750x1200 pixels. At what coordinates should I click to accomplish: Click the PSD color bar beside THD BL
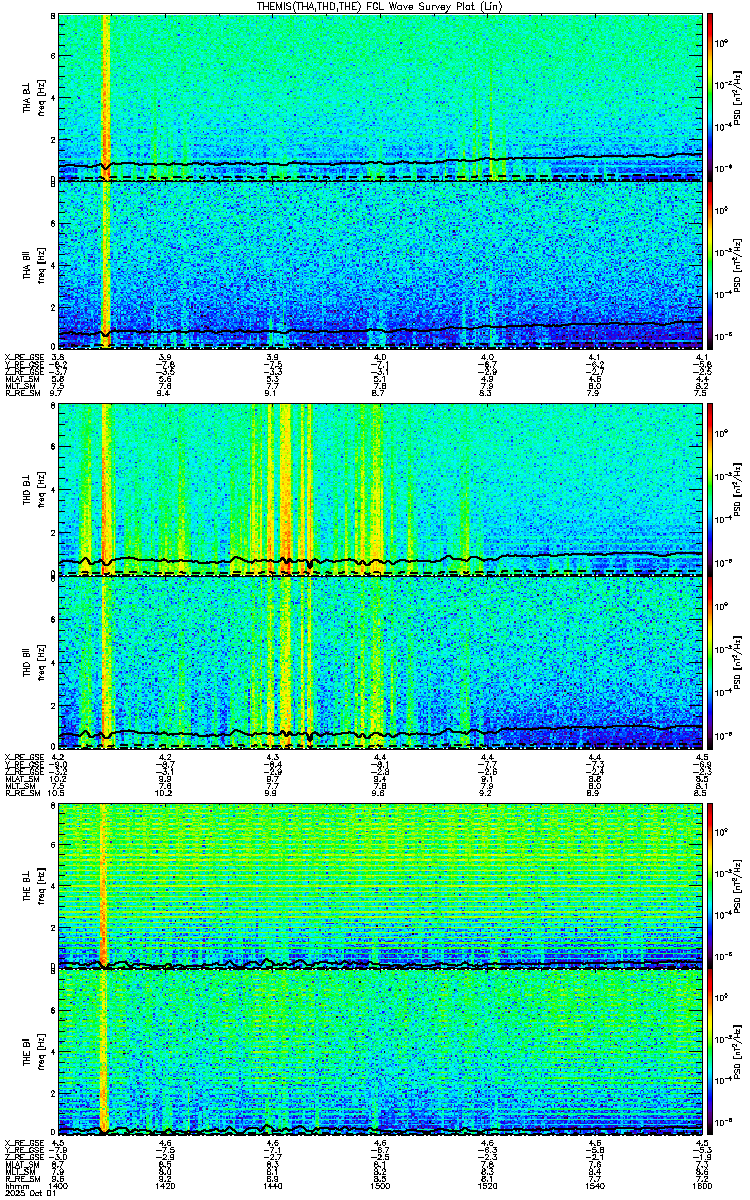[x=709, y=489]
